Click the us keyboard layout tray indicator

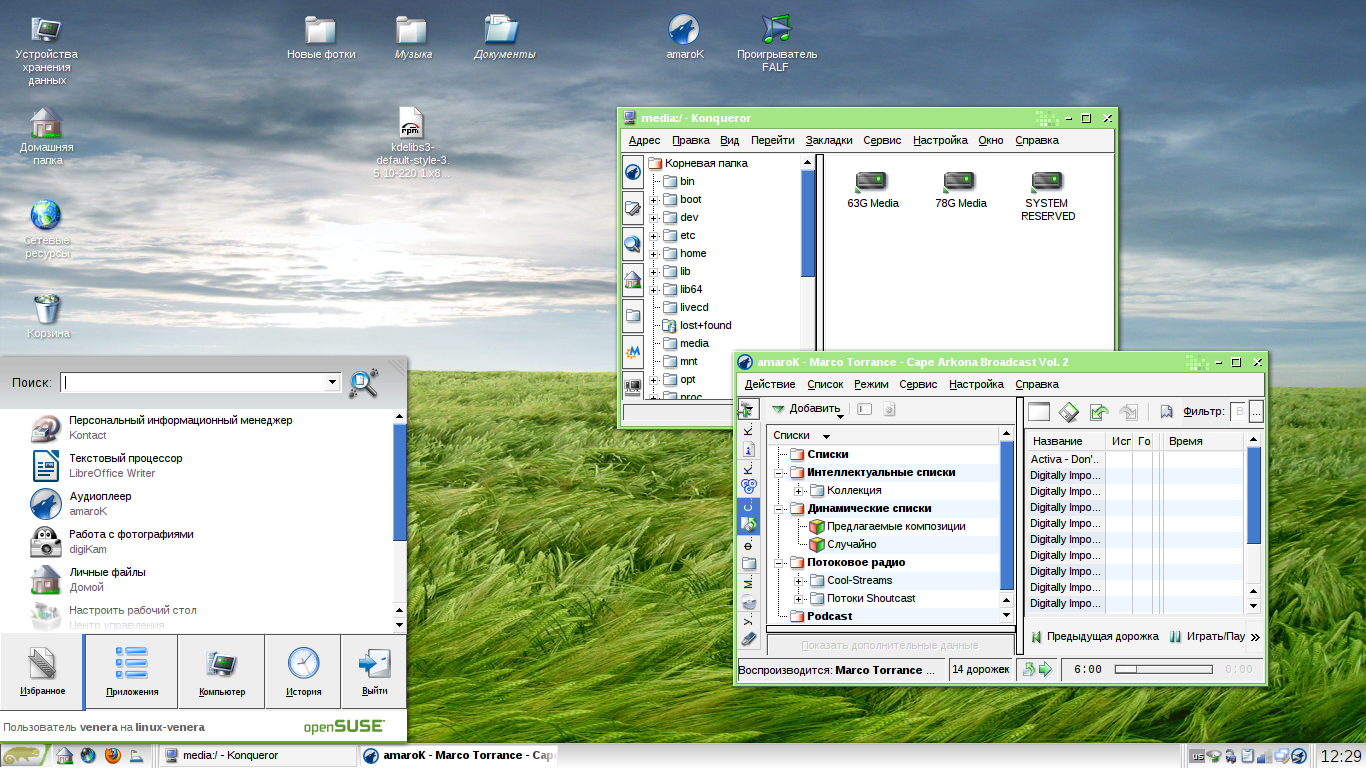coord(1197,755)
